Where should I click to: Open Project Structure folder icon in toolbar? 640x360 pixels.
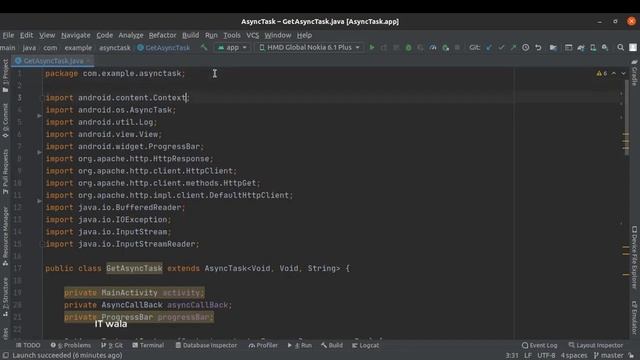pos(553,48)
